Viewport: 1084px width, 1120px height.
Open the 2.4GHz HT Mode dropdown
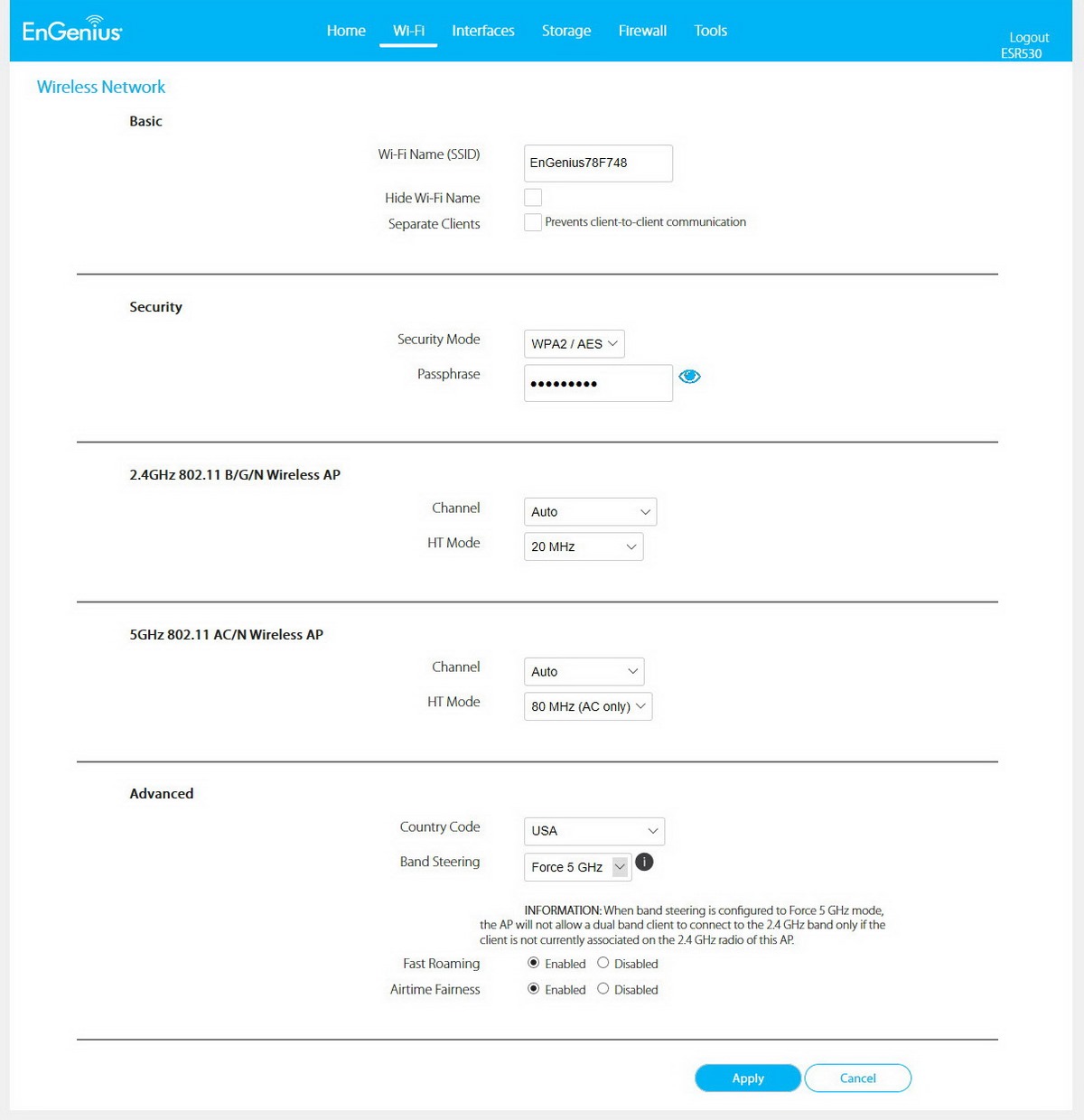click(x=584, y=546)
